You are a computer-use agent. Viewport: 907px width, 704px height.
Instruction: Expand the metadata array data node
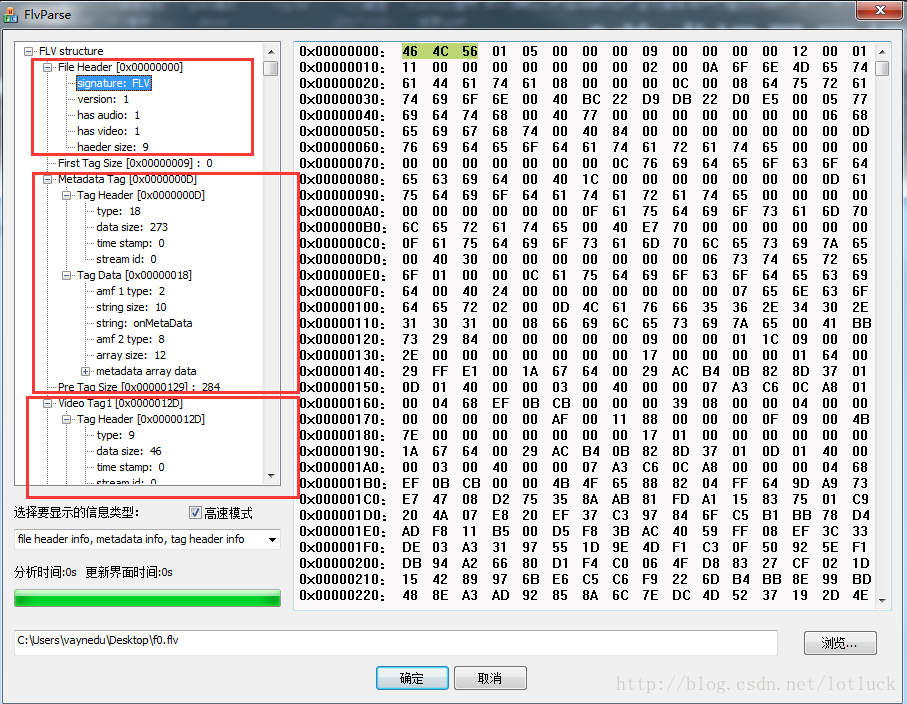[x=86, y=371]
